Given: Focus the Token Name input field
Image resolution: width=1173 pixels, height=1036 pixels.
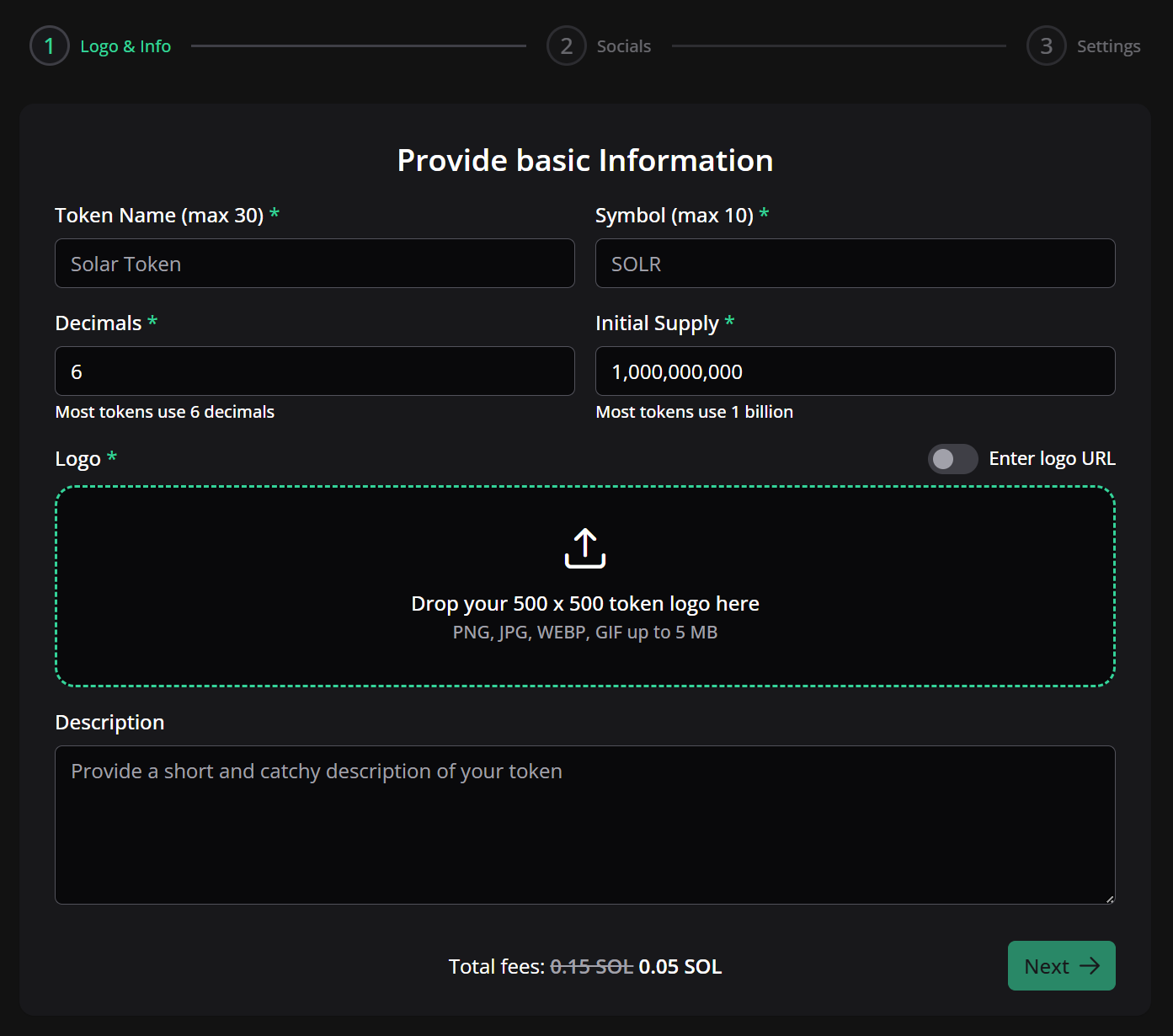Looking at the screenshot, I should 315,264.
